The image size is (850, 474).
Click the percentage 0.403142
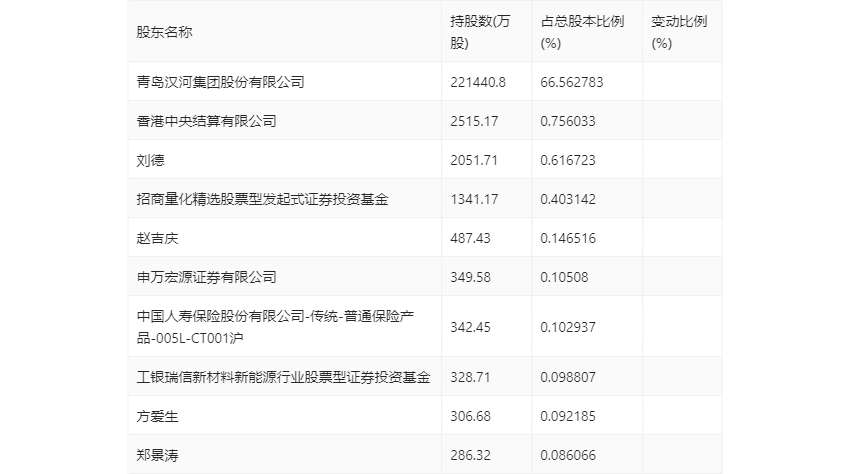568,199
